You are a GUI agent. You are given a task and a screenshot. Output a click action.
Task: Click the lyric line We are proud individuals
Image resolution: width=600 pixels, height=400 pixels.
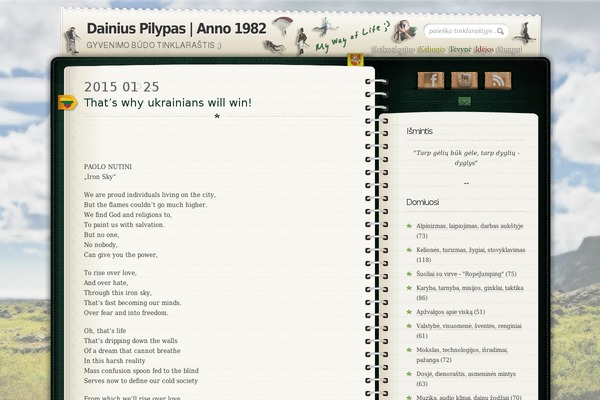[150, 195]
